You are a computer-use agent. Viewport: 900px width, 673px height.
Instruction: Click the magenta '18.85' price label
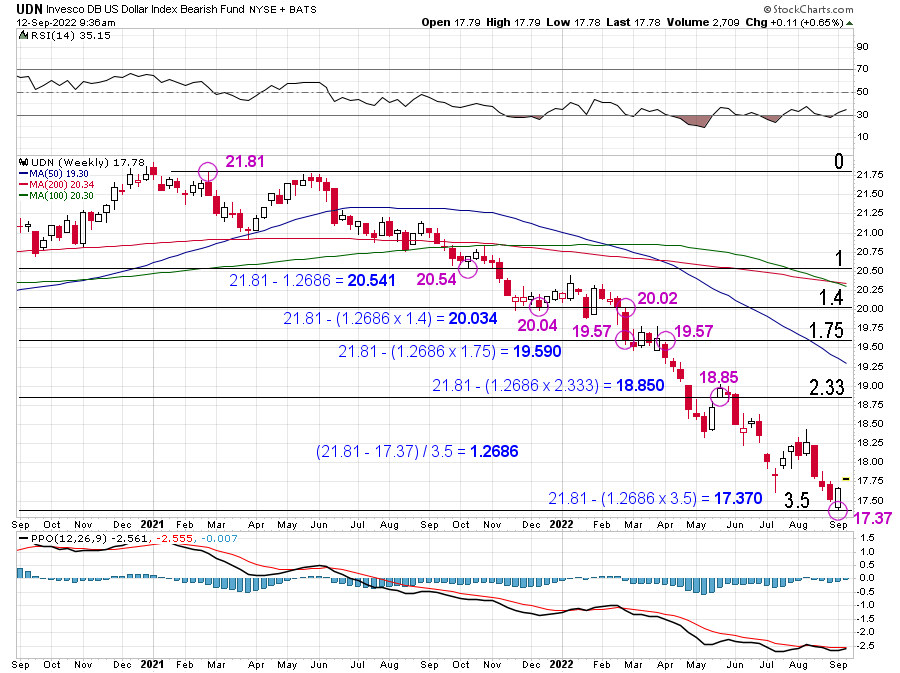pyautogui.click(x=719, y=377)
